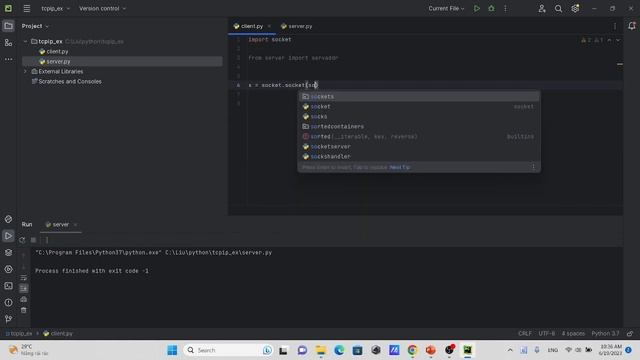The image size is (640, 360).
Task: Click the warnings count inspection indicator
Action: tap(591, 40)
